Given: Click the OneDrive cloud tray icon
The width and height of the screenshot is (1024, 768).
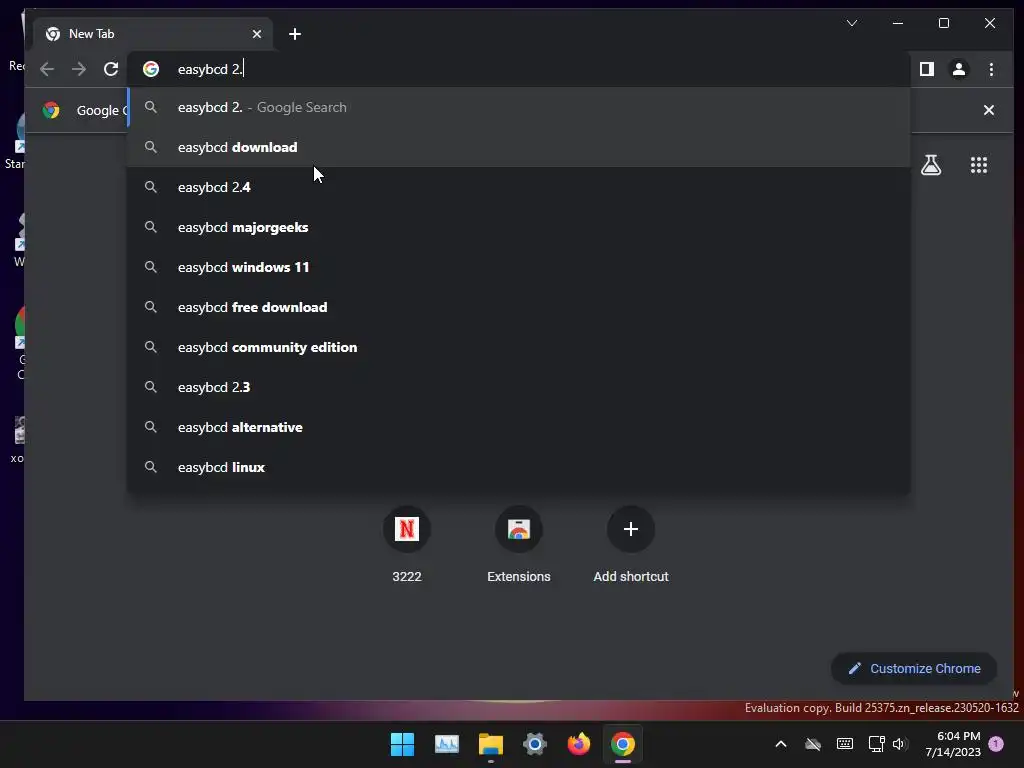Looking at the screenshot, I should [812, 744].
